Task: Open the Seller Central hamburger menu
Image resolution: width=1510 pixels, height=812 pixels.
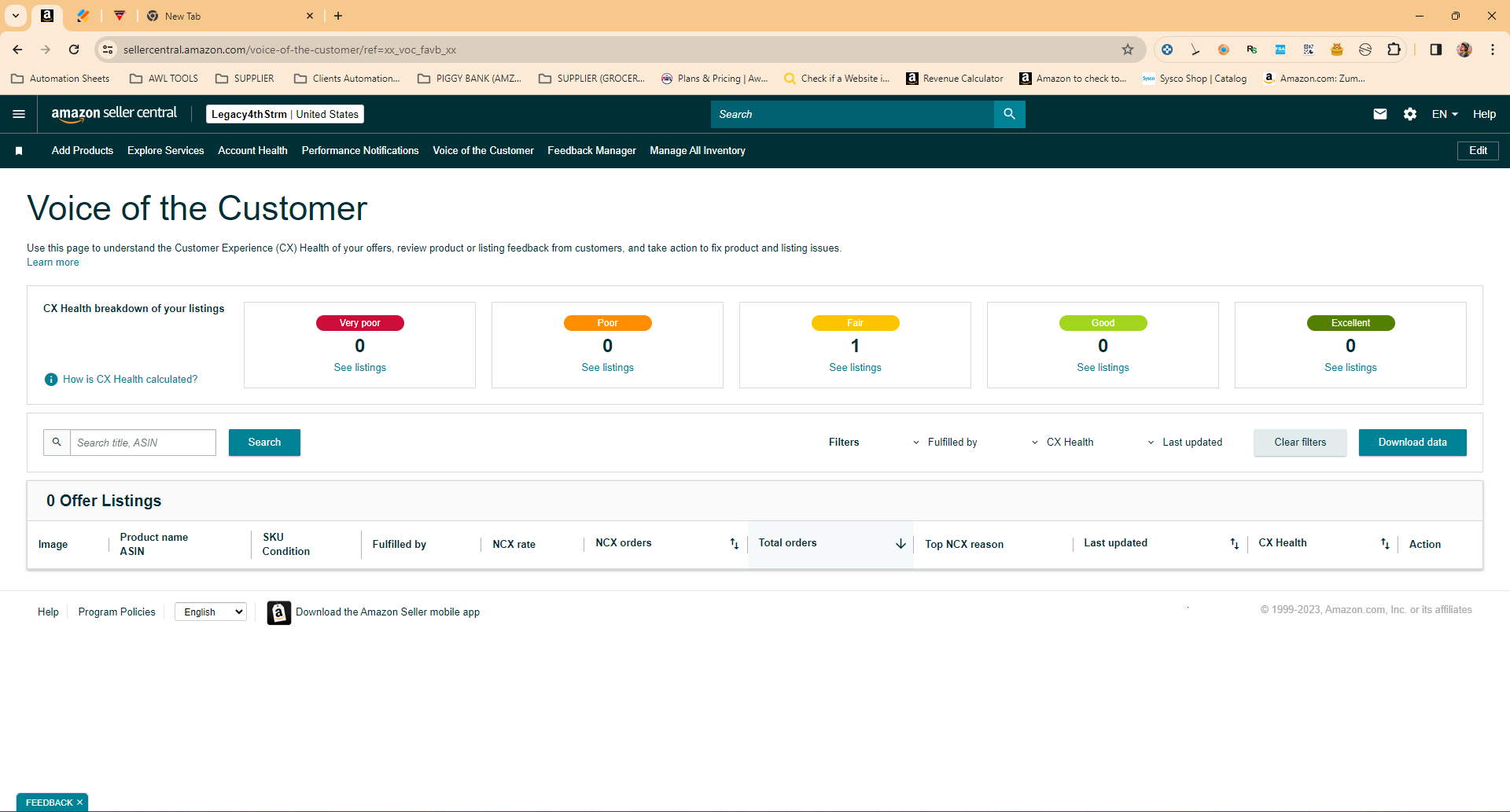Action: point(19,114)
